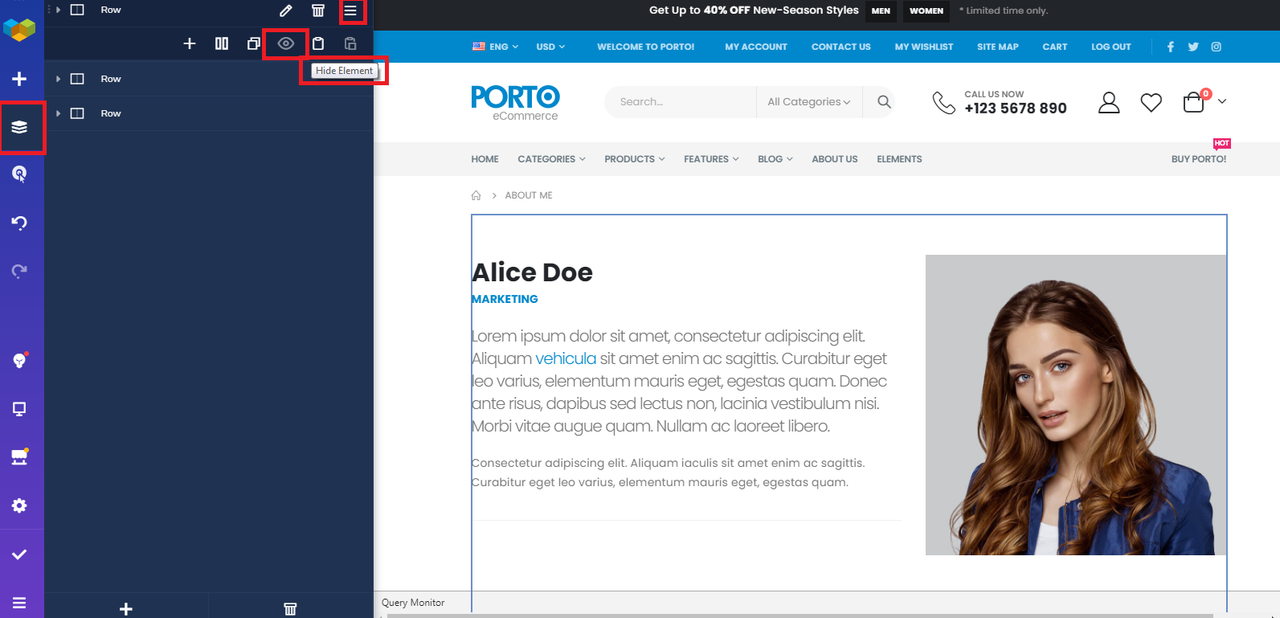
Task: Open the All Categories search dropdown
Action: coord(809,102)
